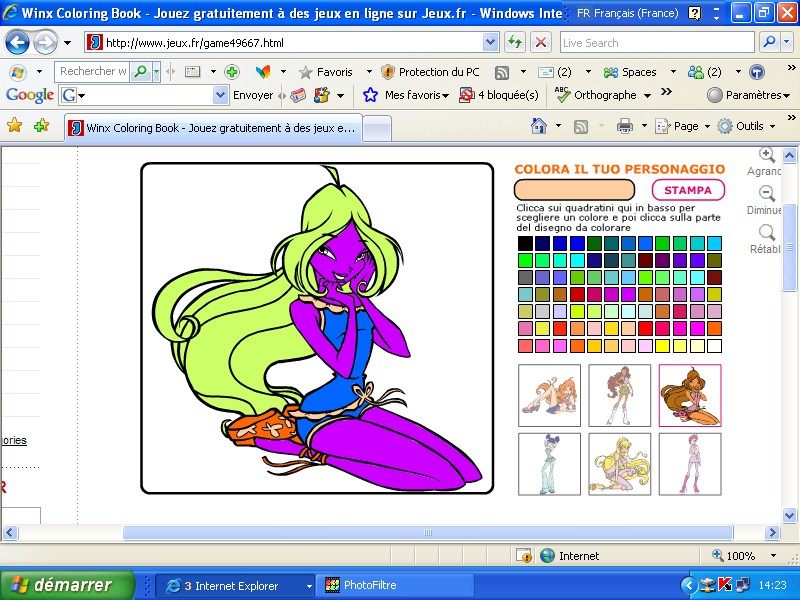Click the Agrandir zoom-in magnifier icon
The width and height of the screenshot is (800, 600).
[767, 155]
